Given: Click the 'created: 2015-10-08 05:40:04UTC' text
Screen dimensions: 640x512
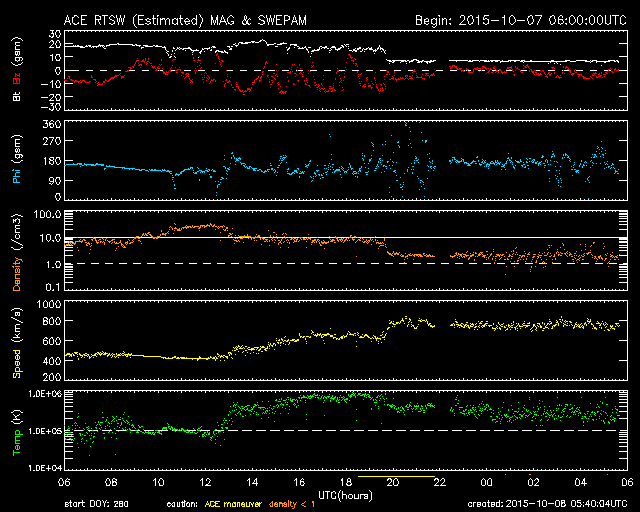Looking at the screenshot, I should [x=547, y=504].
